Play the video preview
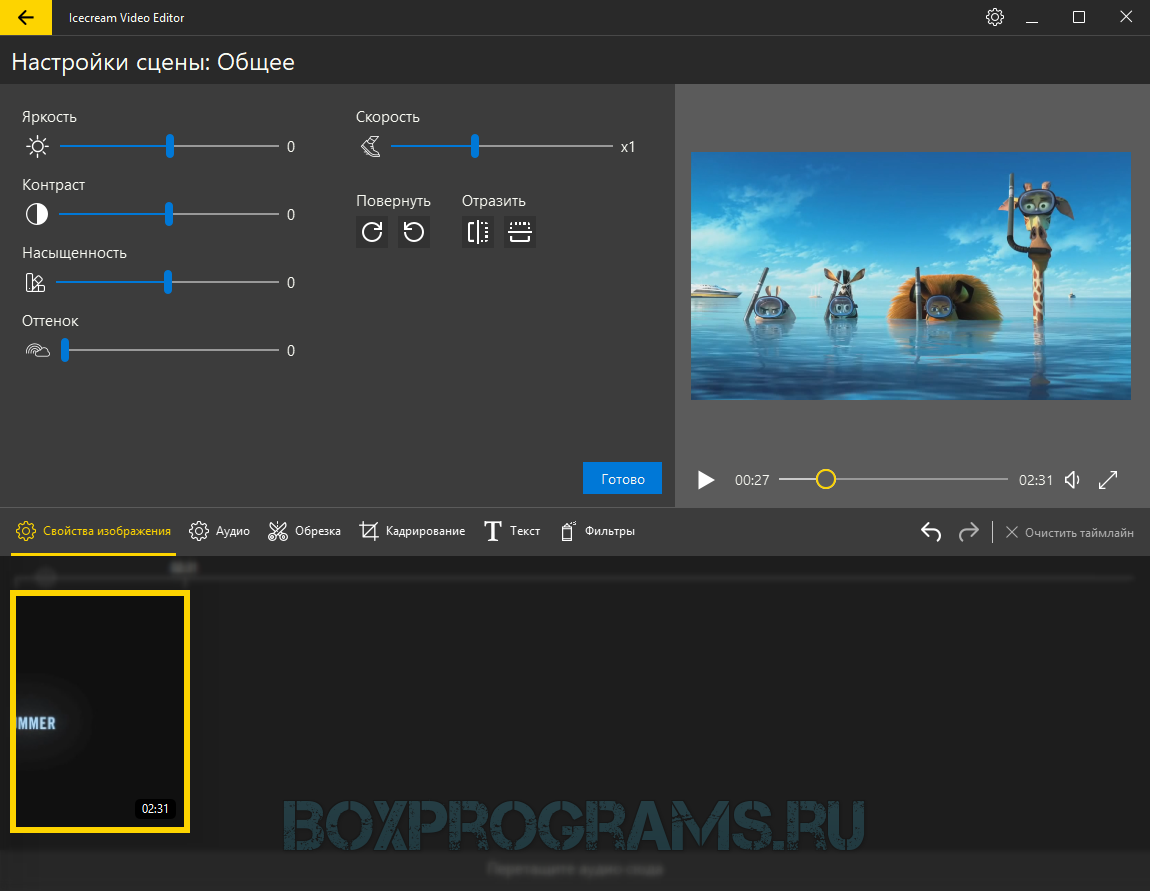Screen dimensions: 1150x891 pos(706,480)
